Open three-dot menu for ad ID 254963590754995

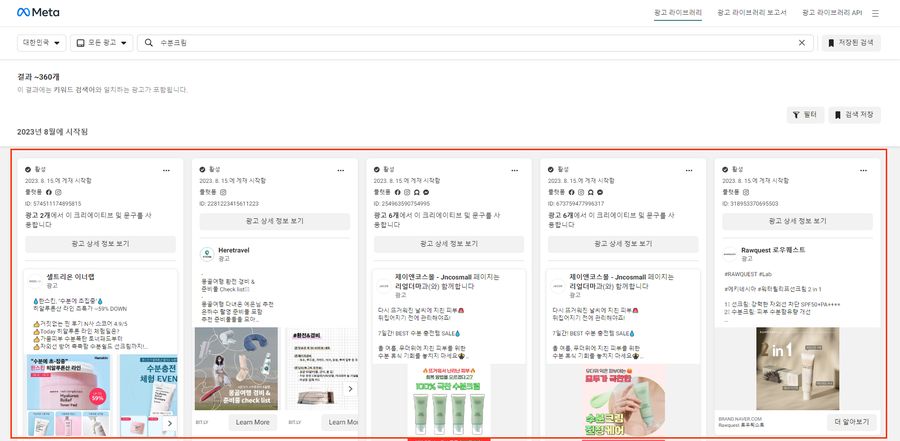click(x=515, y=170)
